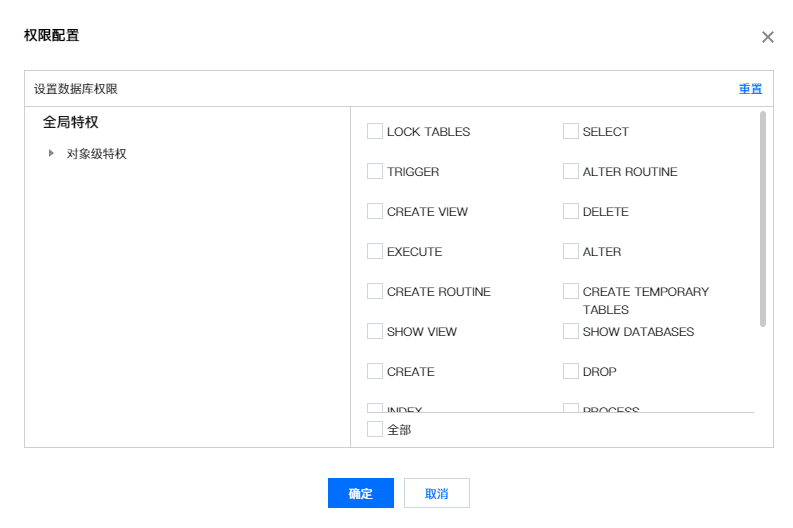Click the 重置 reset link
This screenshot has height=528, width=793.
(x=750, y=89)
